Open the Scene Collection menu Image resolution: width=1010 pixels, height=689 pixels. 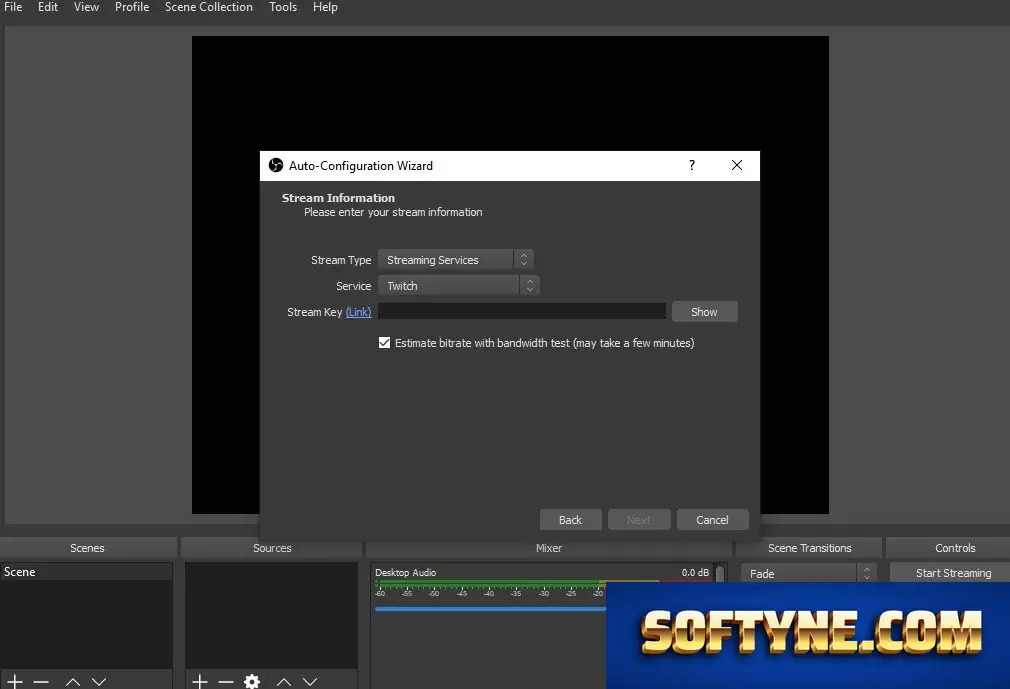209,7
